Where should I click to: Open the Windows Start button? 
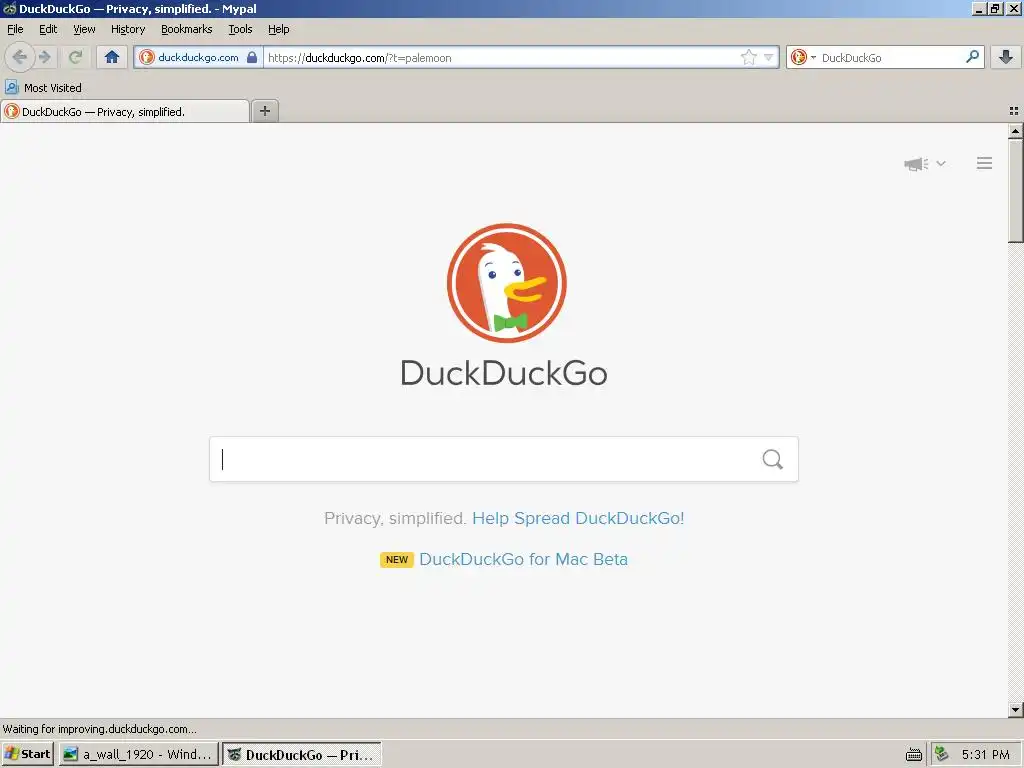[27, 754]
